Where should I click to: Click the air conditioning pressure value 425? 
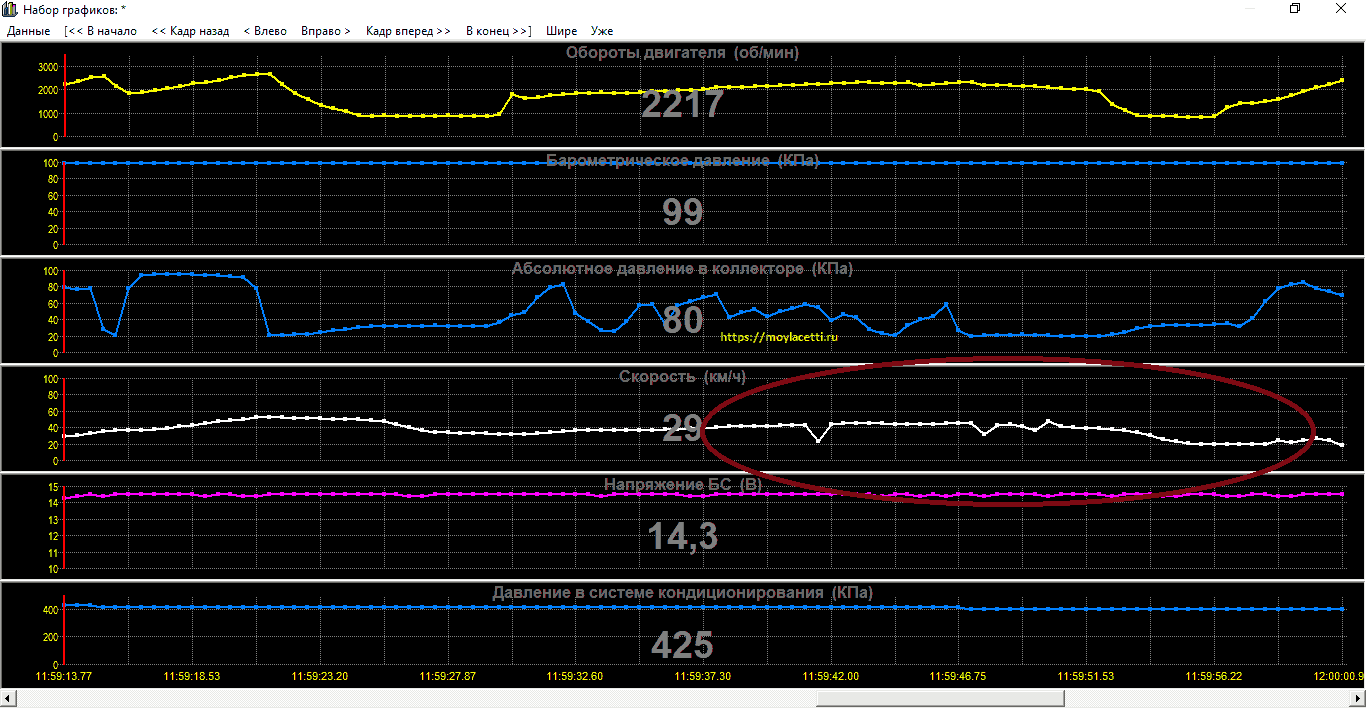[x=682, y=645]
